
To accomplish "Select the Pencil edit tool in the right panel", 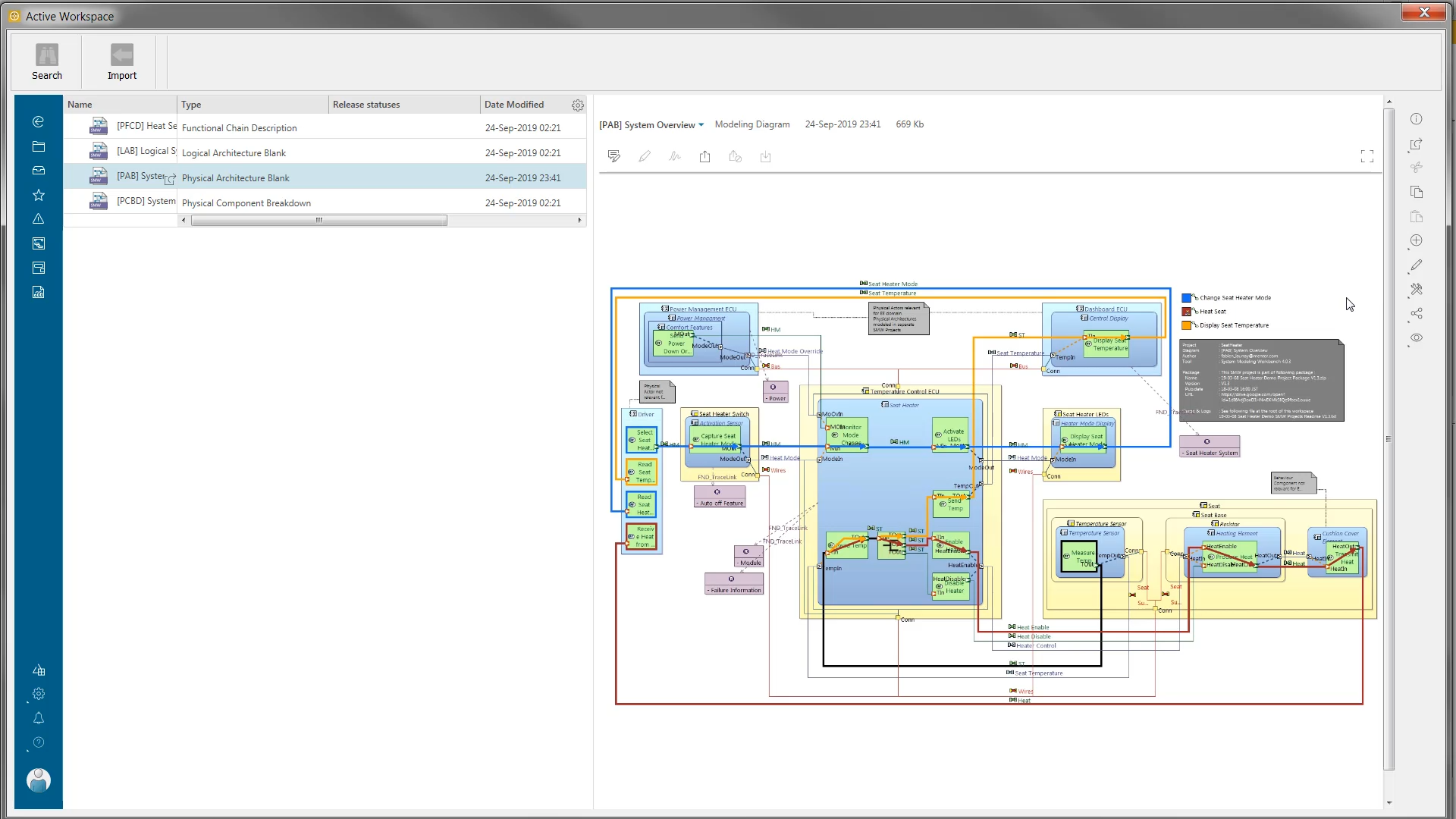I will 1417,265.
